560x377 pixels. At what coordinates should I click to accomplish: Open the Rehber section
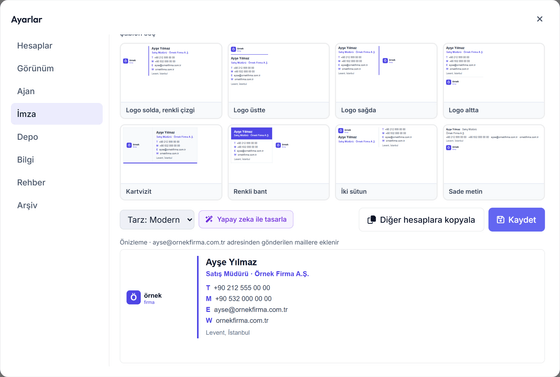pyautogui.click(x=56, y=182)
